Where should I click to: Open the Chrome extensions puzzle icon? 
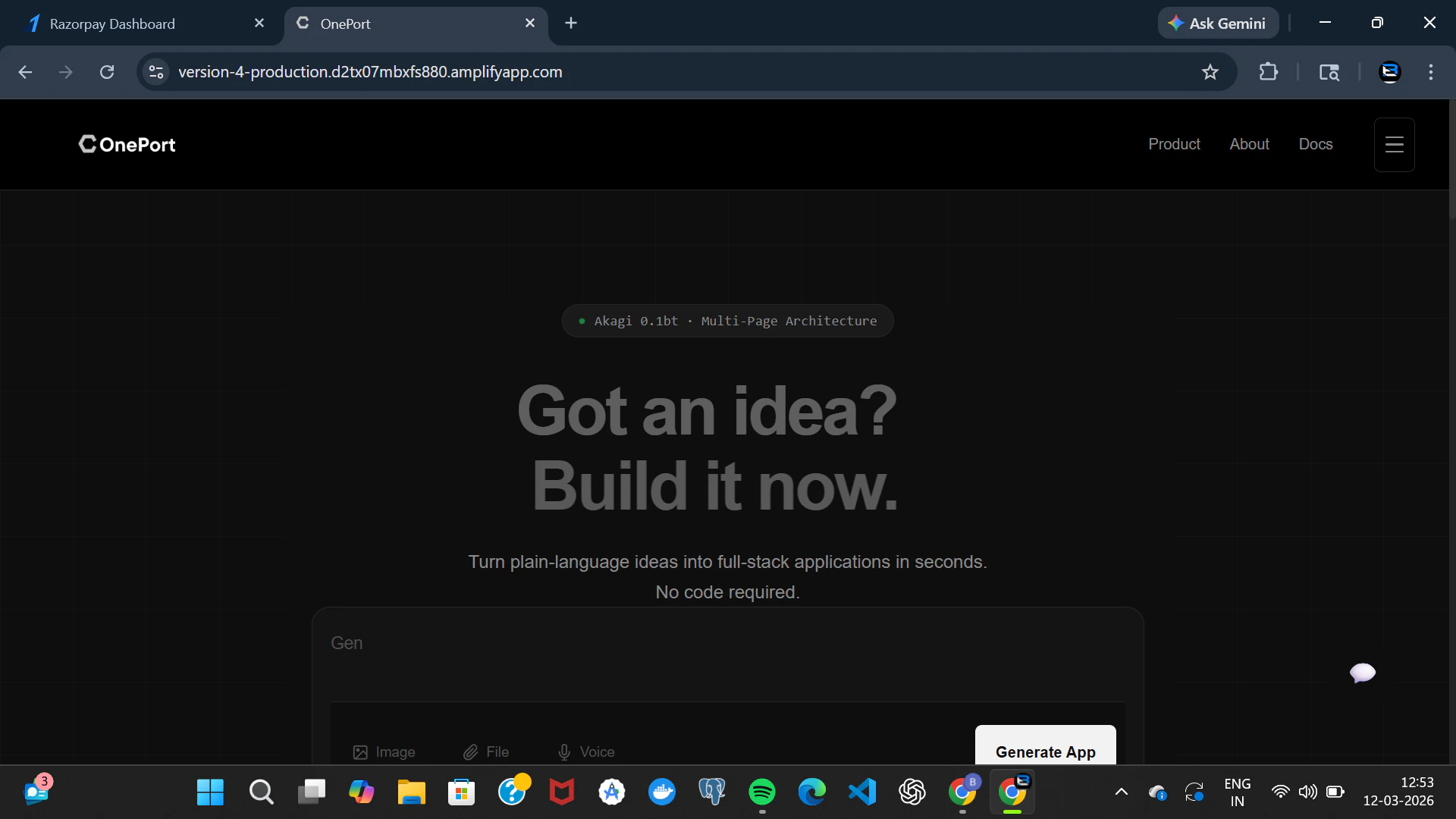(x=1268, y=72)
